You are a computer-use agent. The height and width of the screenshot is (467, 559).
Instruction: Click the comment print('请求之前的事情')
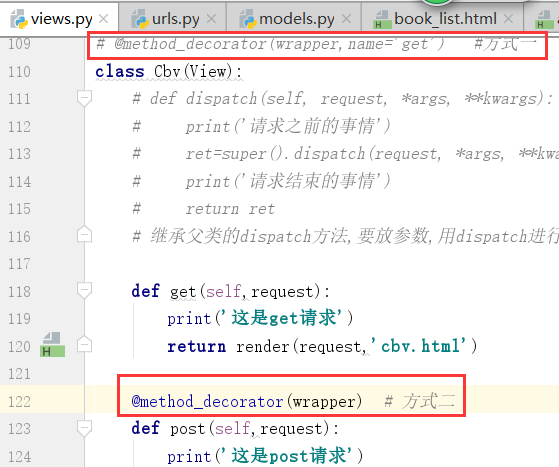(261, 127)
